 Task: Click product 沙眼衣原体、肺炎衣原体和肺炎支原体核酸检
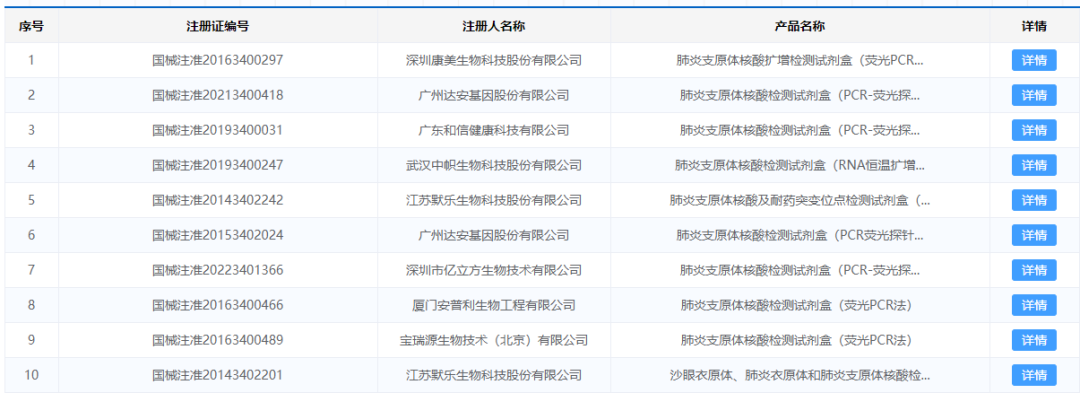pos(800,375)
